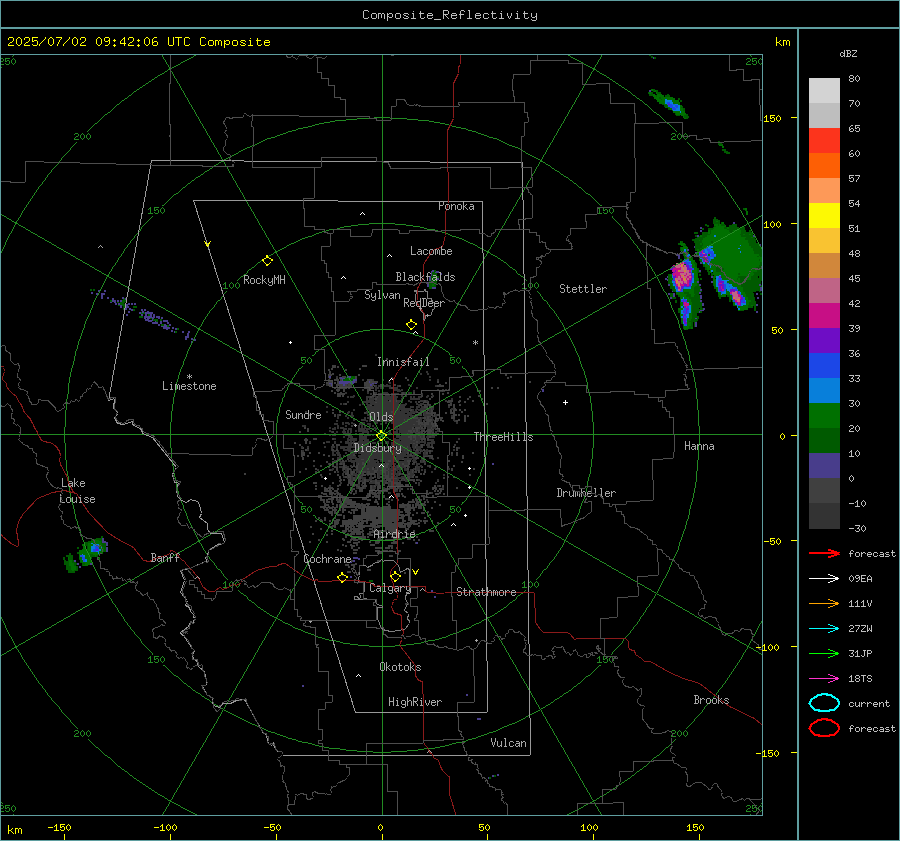Click the cyan current ellipse legend icon
The height and width of the screenshot is (841, 900).
tap(824, 703)
